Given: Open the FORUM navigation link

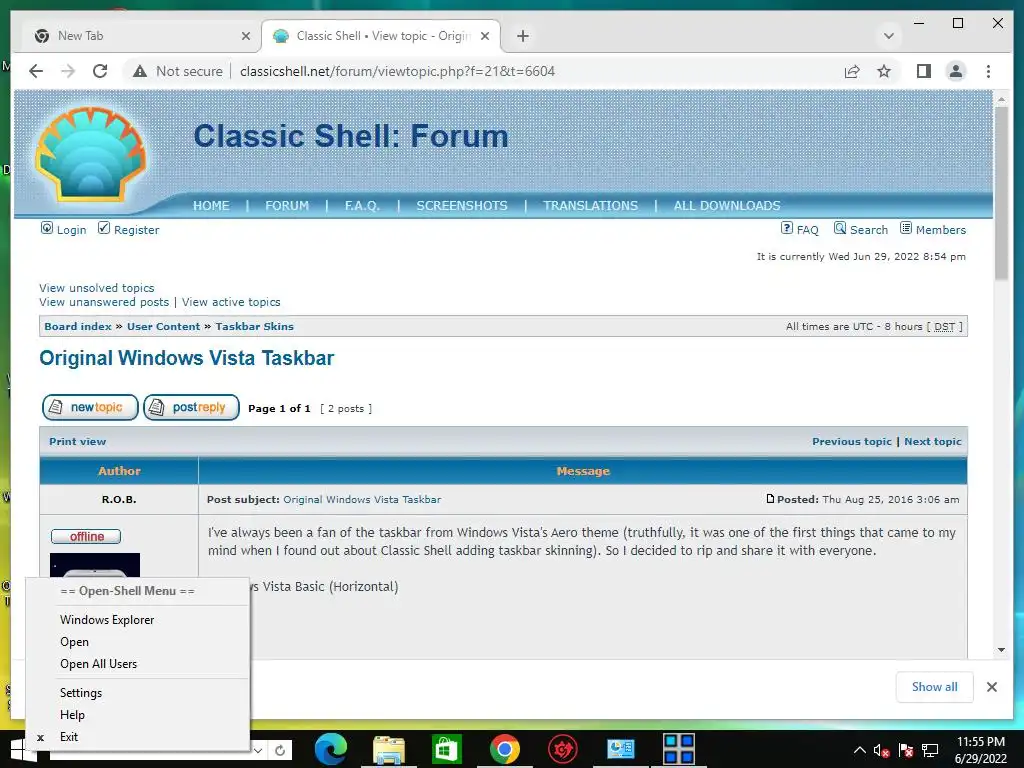Looking at the screenshot, I should [x=287, y=206].
